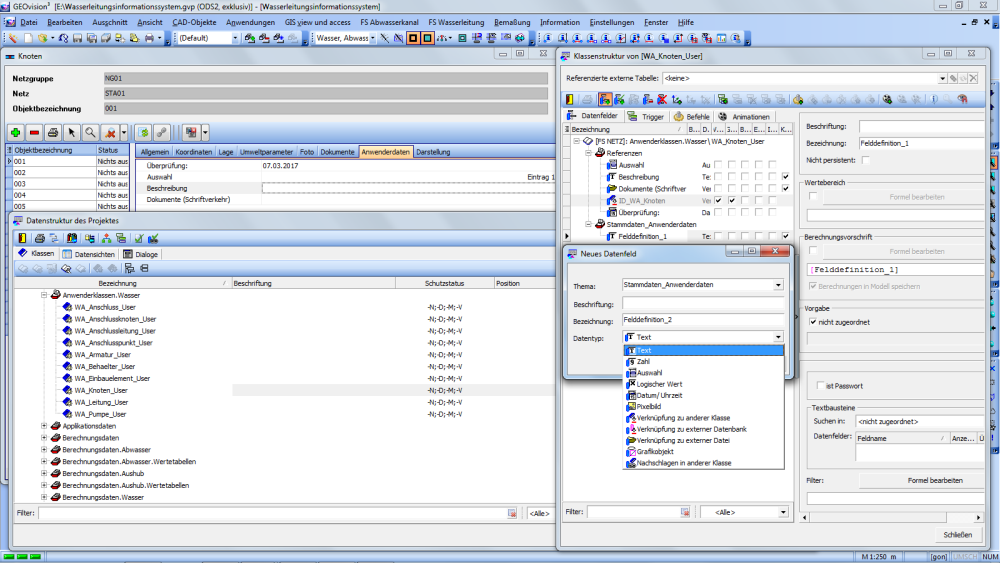Image resolution: width=1000 pixels, height=563 pixels.
Task: Uncheck last-column checkbox in Beschreibung row
Action: [x=786, y=177]
